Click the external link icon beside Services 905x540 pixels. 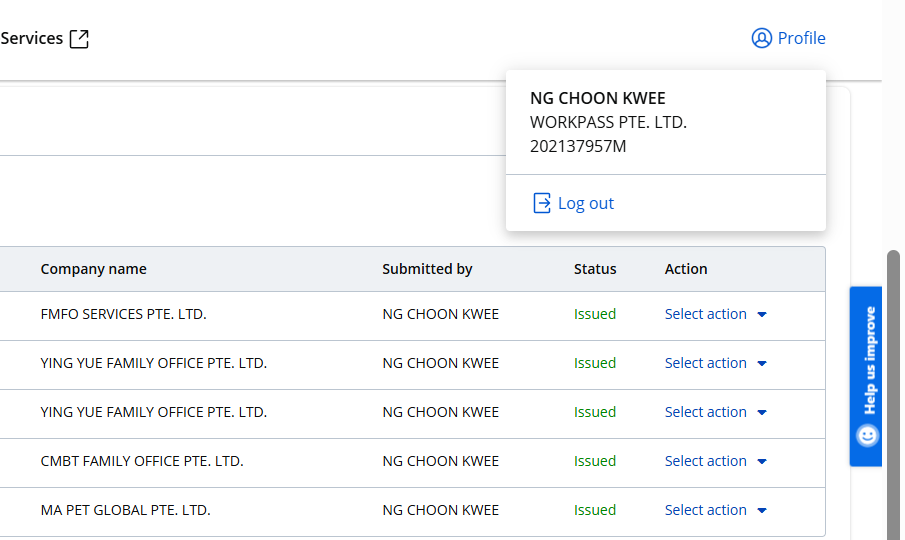click(79, 39)
